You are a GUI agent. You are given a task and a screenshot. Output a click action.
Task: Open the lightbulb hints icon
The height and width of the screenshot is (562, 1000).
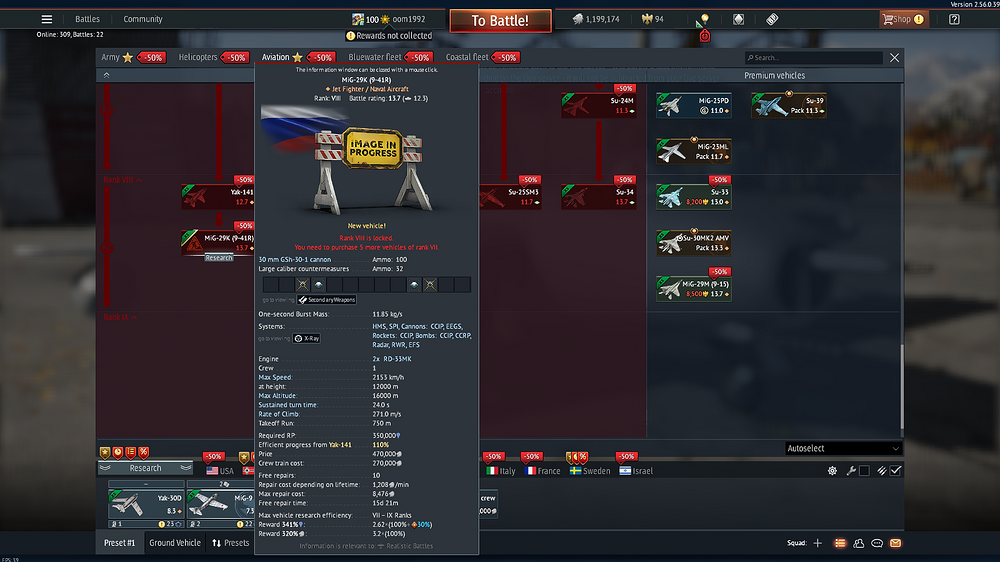tap(704, 19)
